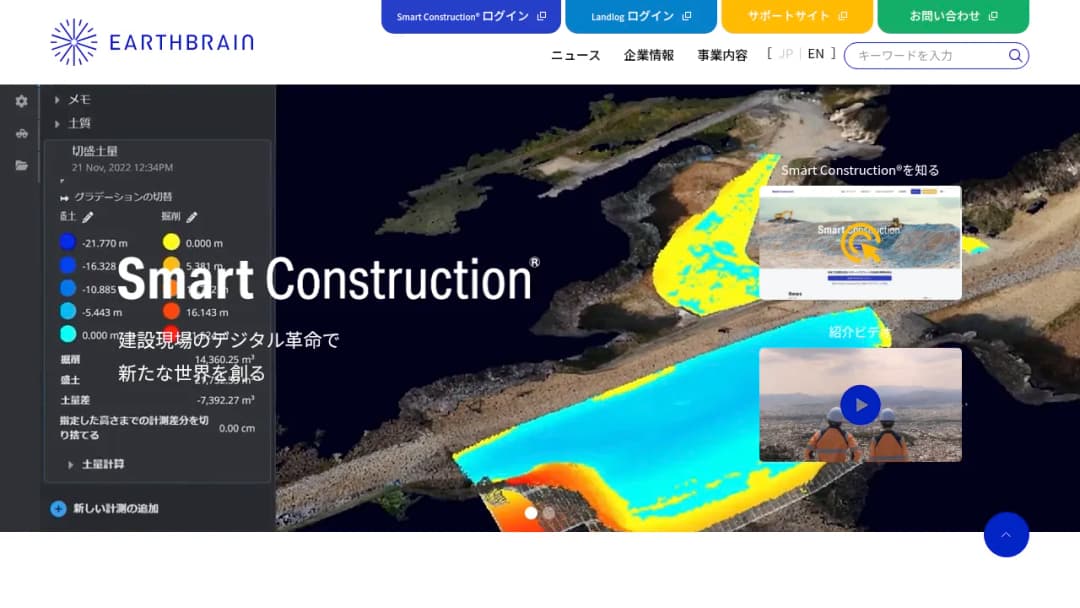Screen dimensions: 1080x608
Task: Play the 紹介ビデオ video
Action: click(x=860, y=405)
